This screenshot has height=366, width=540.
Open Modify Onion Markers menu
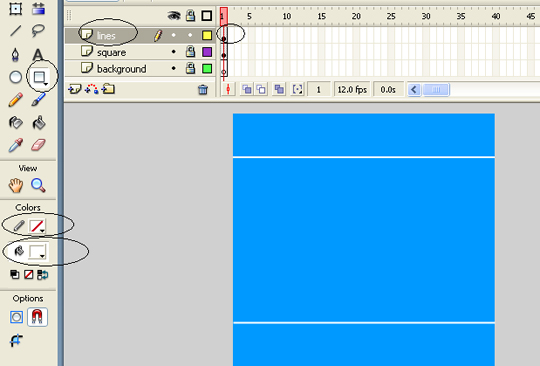coord(297,90)
